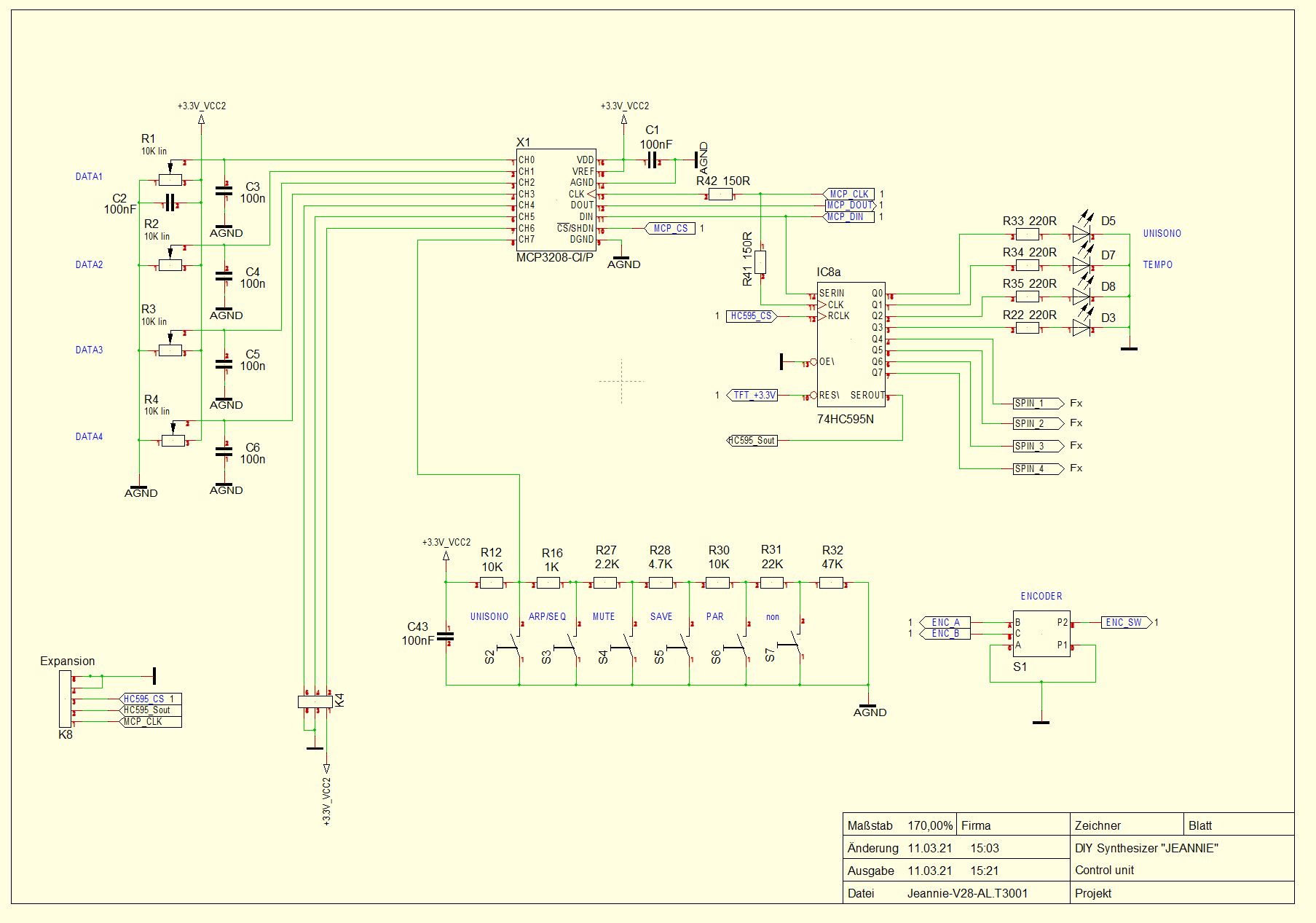Click the HC595_CS label near RCLK

[752, 316]
